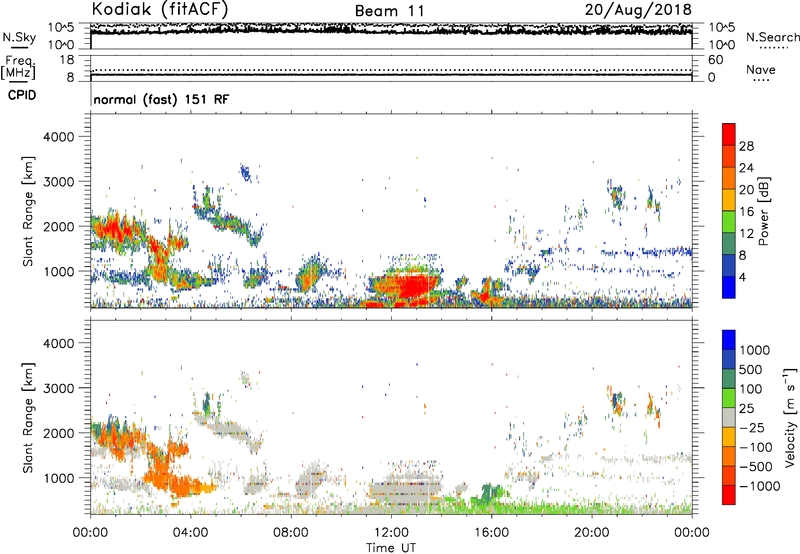Image resolution: width=800 pixels, height=554 pixels.
Task: Click the '16' value on Power scale
Action: click(x=746, y=212)
